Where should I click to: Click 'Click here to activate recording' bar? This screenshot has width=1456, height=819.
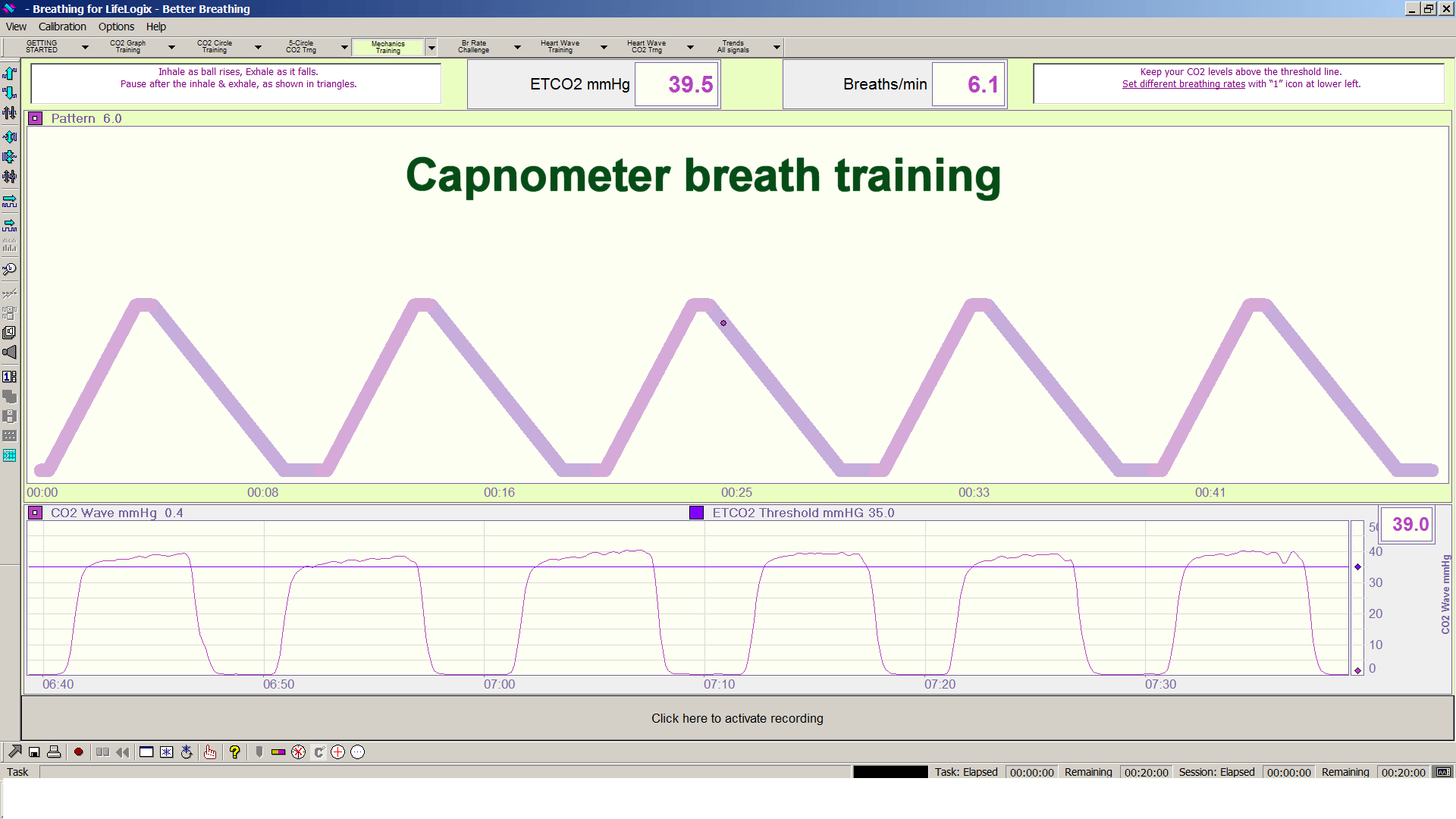point(737,718)
